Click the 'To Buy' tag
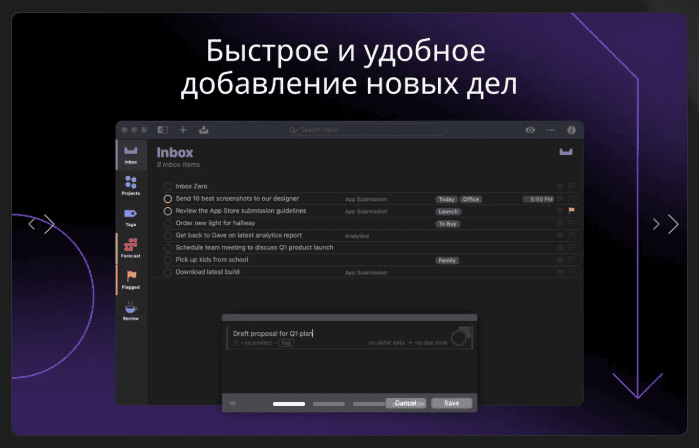This screenshot has height=448, width=699. coord(448,224)
